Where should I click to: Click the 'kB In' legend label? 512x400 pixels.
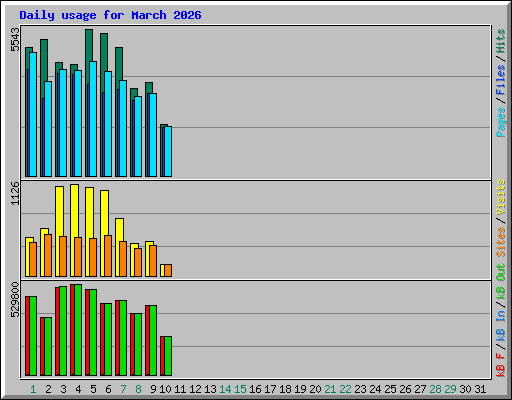501,326
